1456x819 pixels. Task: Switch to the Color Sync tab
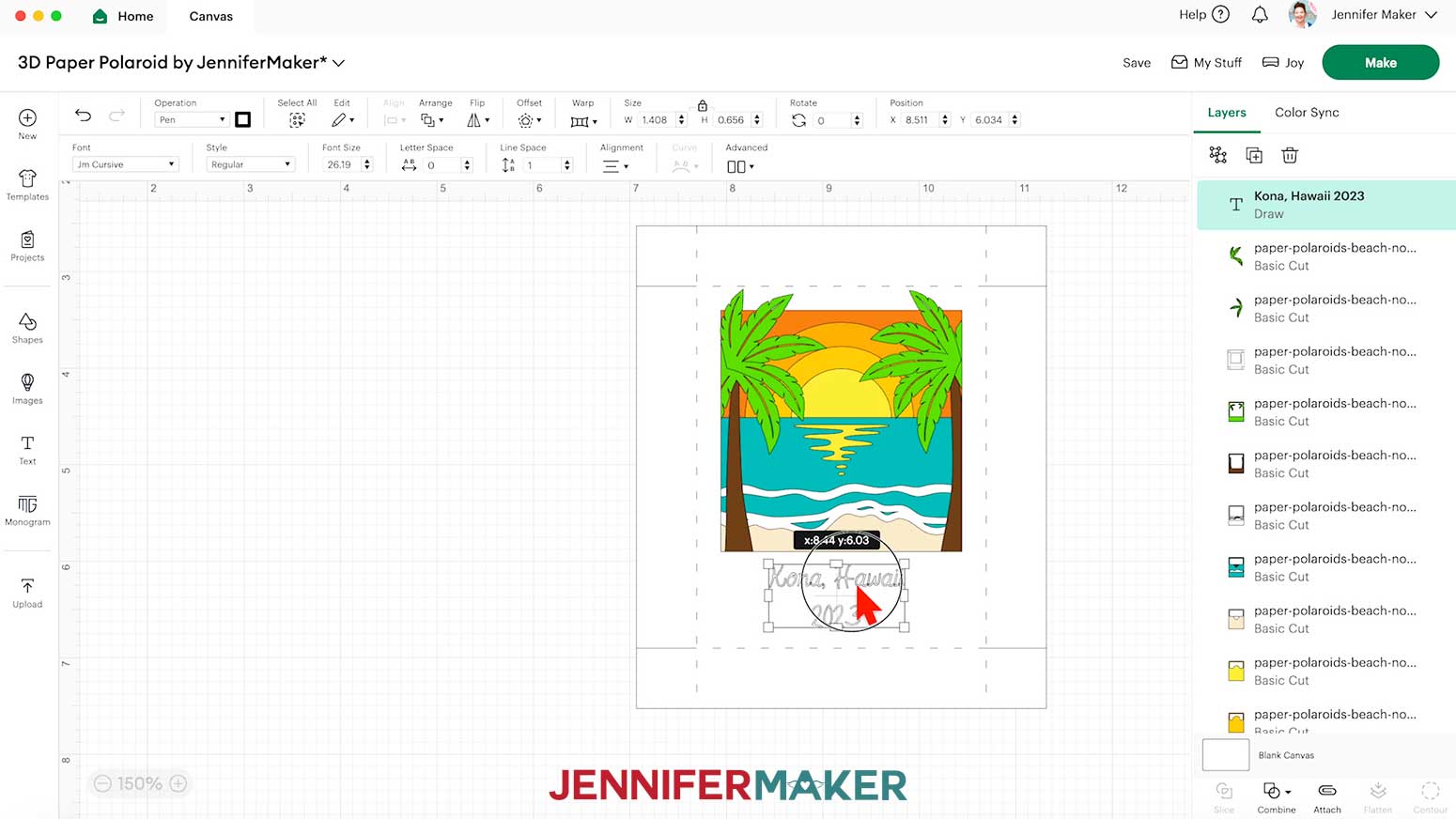pos(1307,113)
